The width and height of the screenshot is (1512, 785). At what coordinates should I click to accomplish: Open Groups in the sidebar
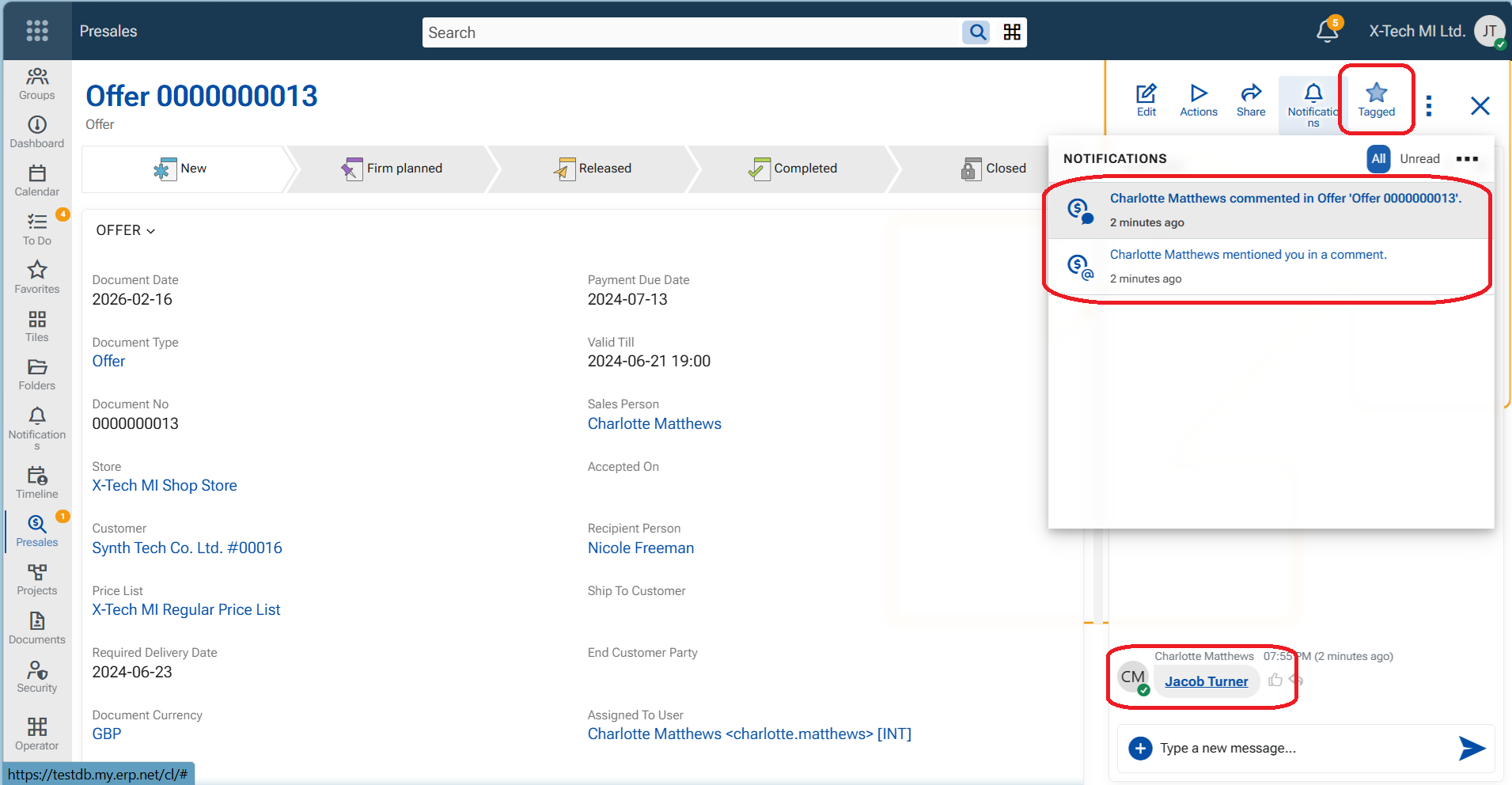tap(37, 84)
